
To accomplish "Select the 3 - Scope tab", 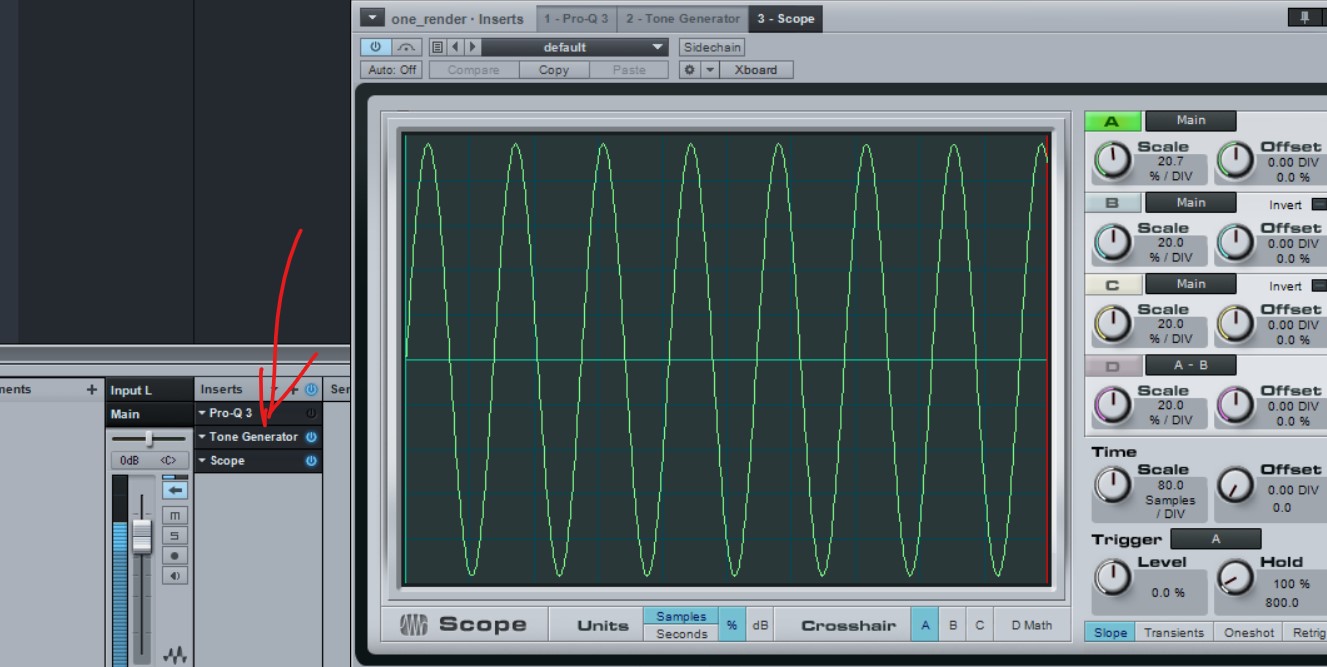I will 785,18.
